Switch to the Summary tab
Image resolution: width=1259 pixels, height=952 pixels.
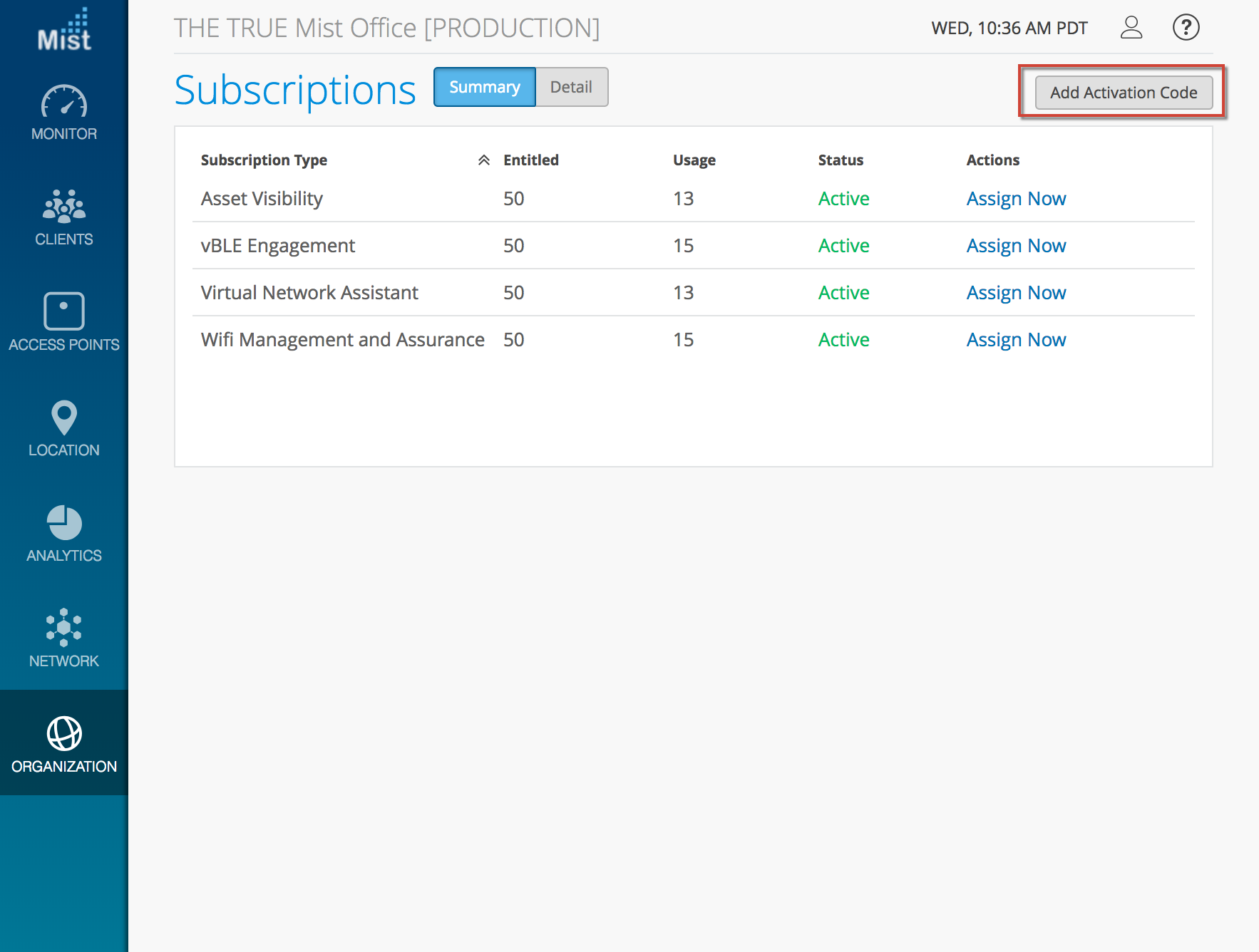(485, 87)
